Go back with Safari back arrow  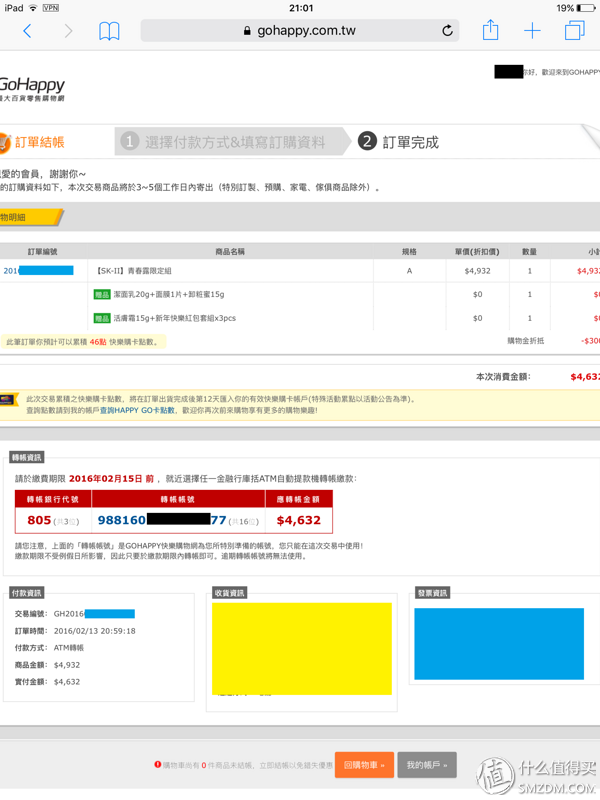(28, 31)
